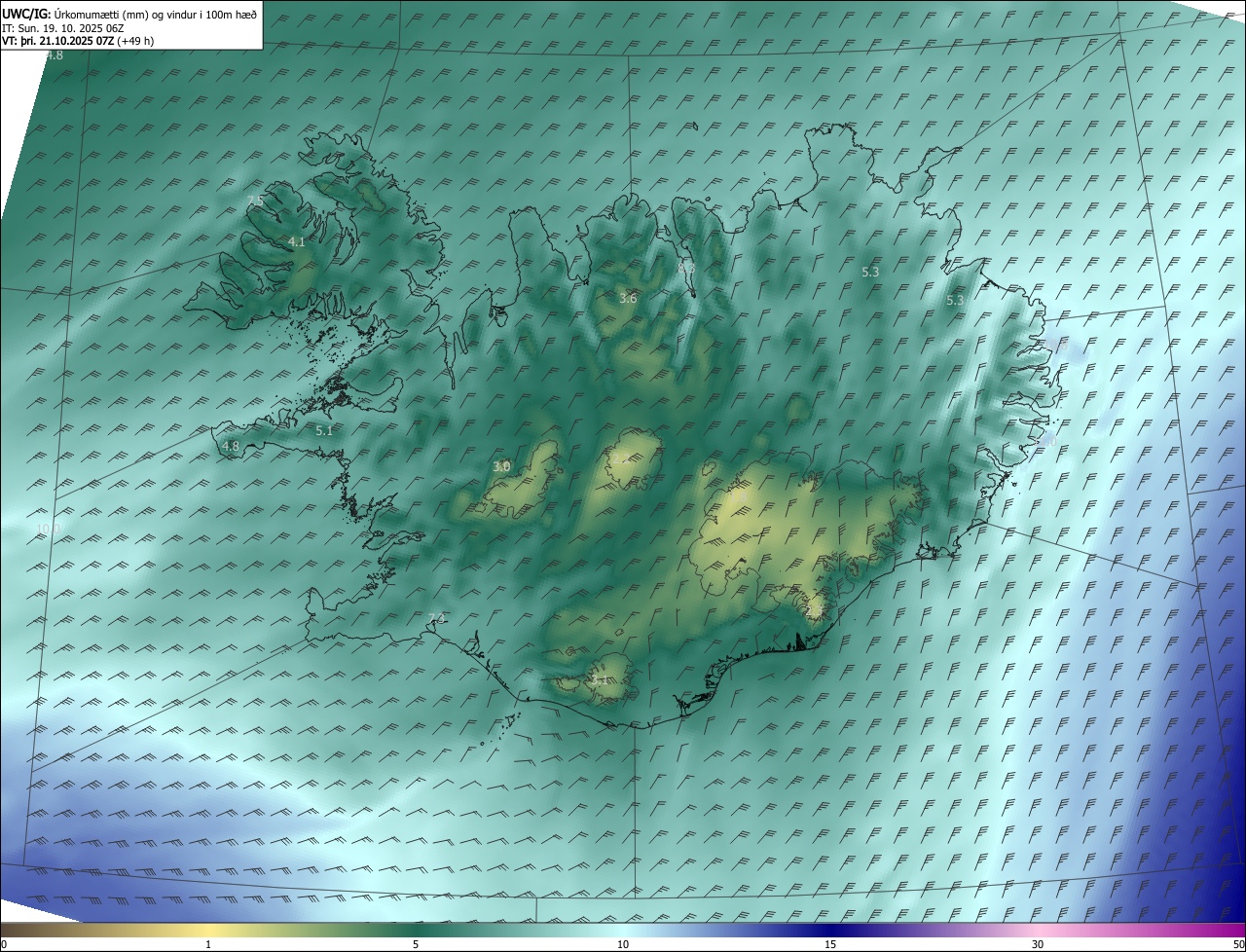Click the yellow section of the colorbar
Screen dimensions: 1246x952
209,930
